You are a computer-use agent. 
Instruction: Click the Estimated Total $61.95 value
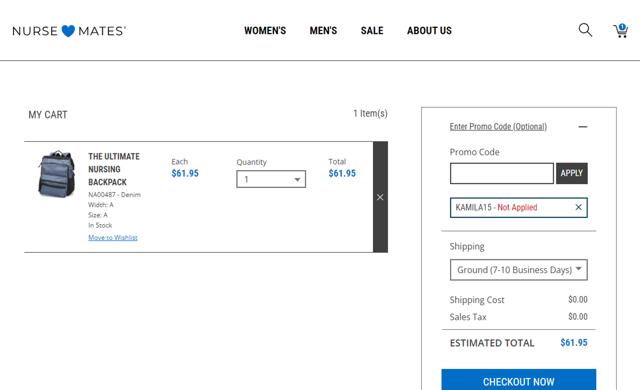(x=573, y=343)
